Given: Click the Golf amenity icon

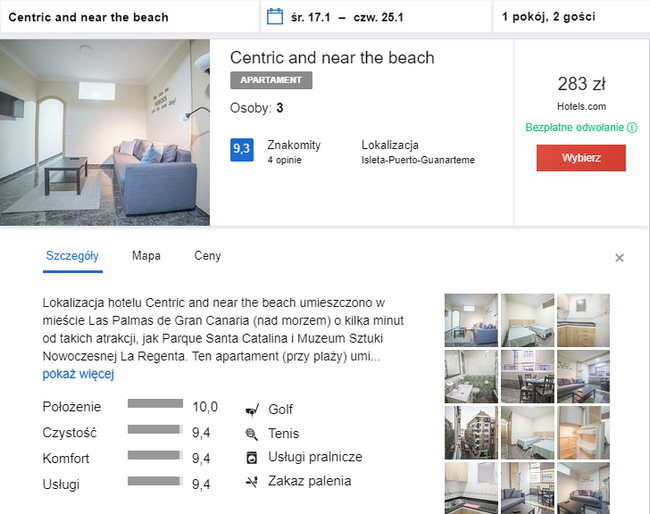Looking at the screenshot, I should pyautogui.click(x=251, y=410).
